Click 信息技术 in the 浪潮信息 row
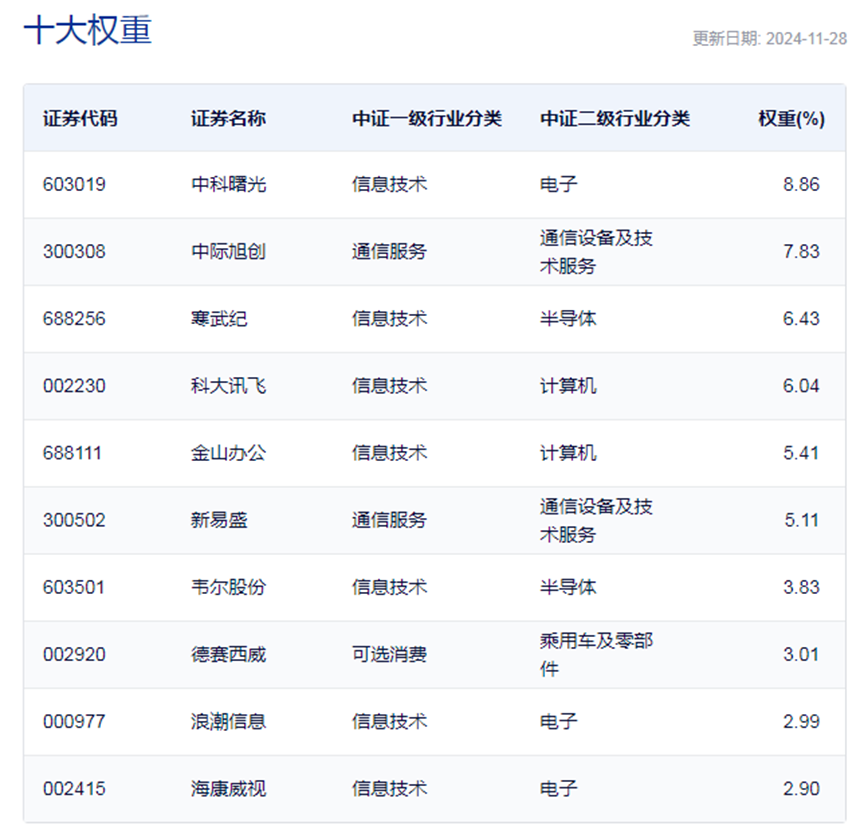The width and height of the screenshot is (864, 834). [390, 722]
